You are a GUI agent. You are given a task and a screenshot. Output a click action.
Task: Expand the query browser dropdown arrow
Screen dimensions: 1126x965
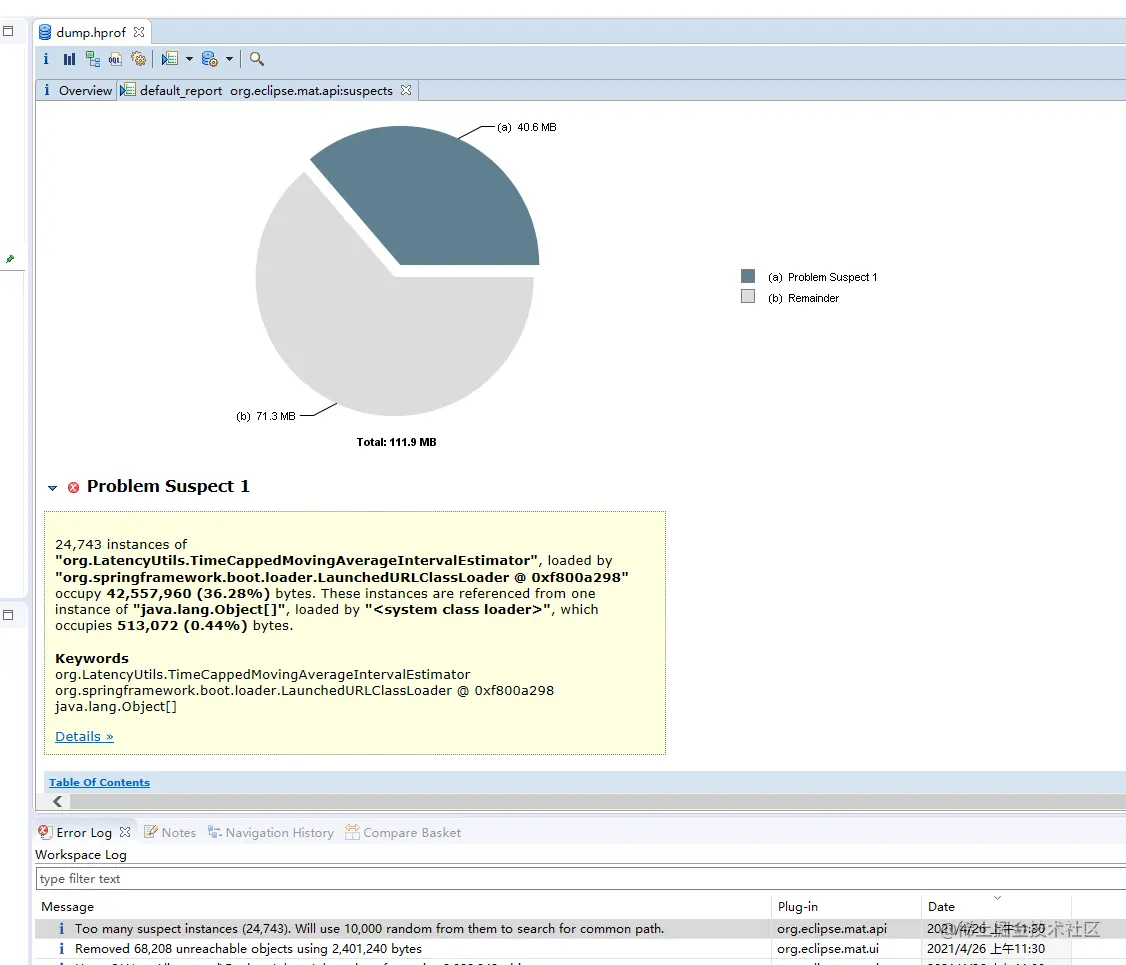tap(229, 59)
